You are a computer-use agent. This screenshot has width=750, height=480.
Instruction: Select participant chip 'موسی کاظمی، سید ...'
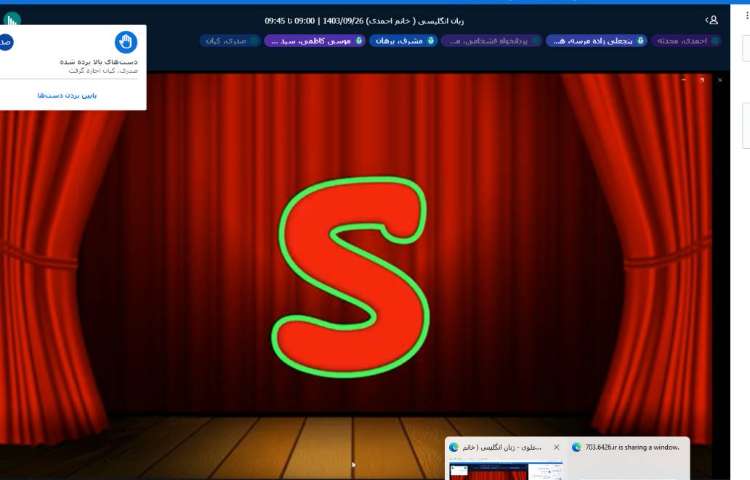point(315,41)
